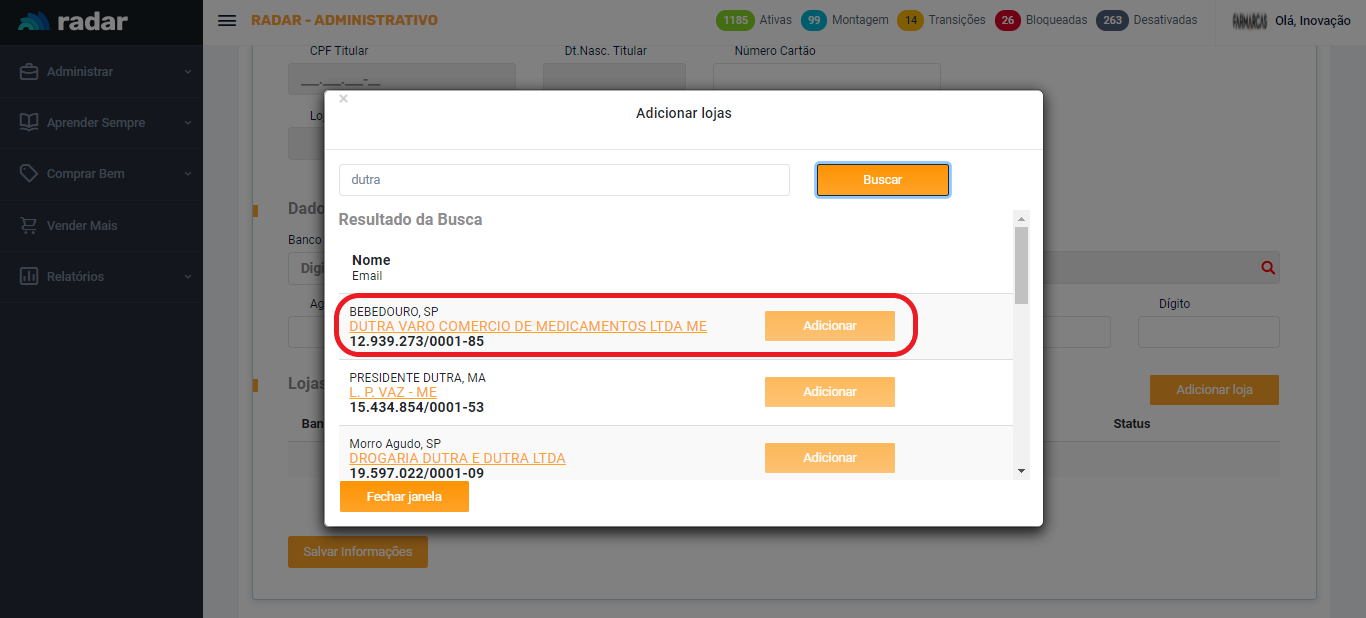Click the Radar logo

pyautogui.click(x=73, y=21)
